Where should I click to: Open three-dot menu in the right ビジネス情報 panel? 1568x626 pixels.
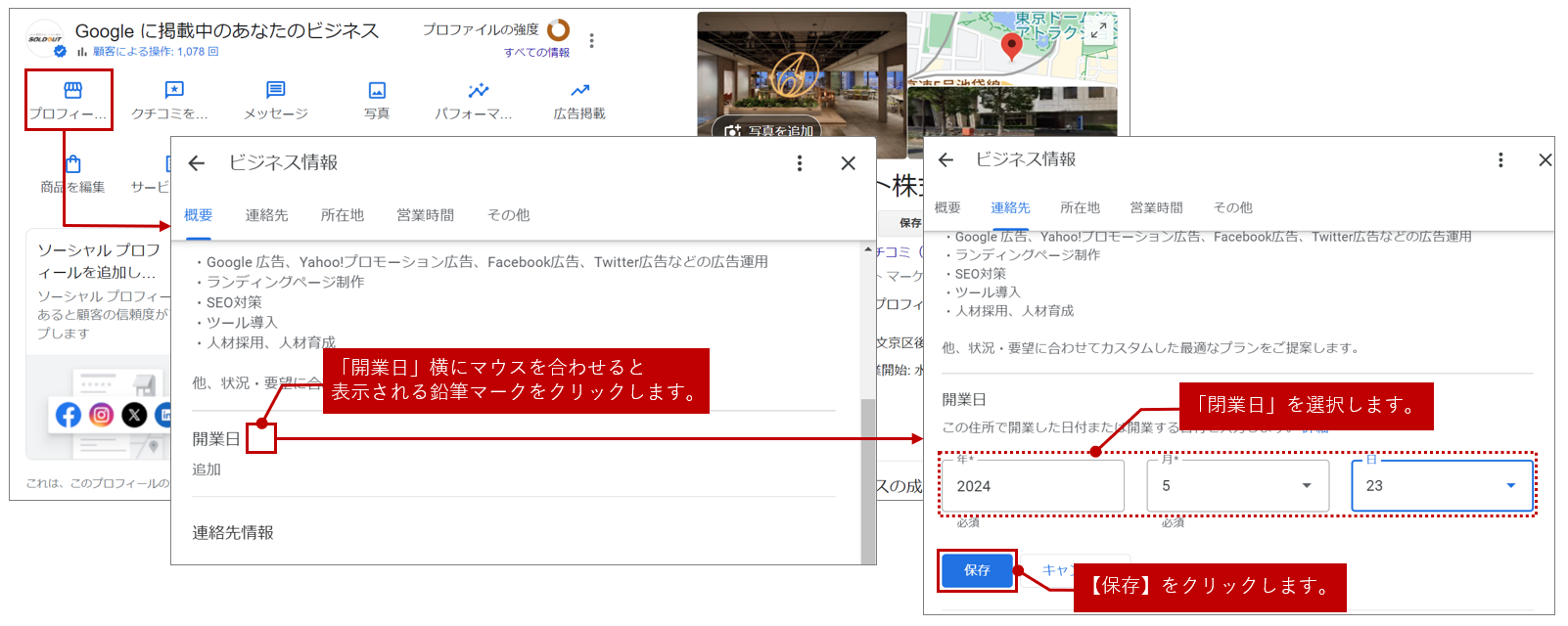coord(1500,159)
